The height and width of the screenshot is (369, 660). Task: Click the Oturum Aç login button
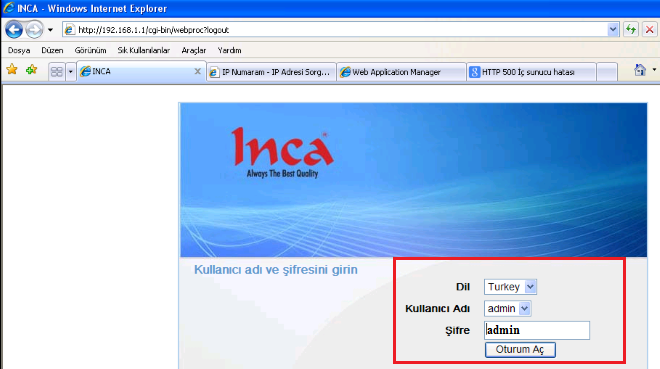coord(520,350)
